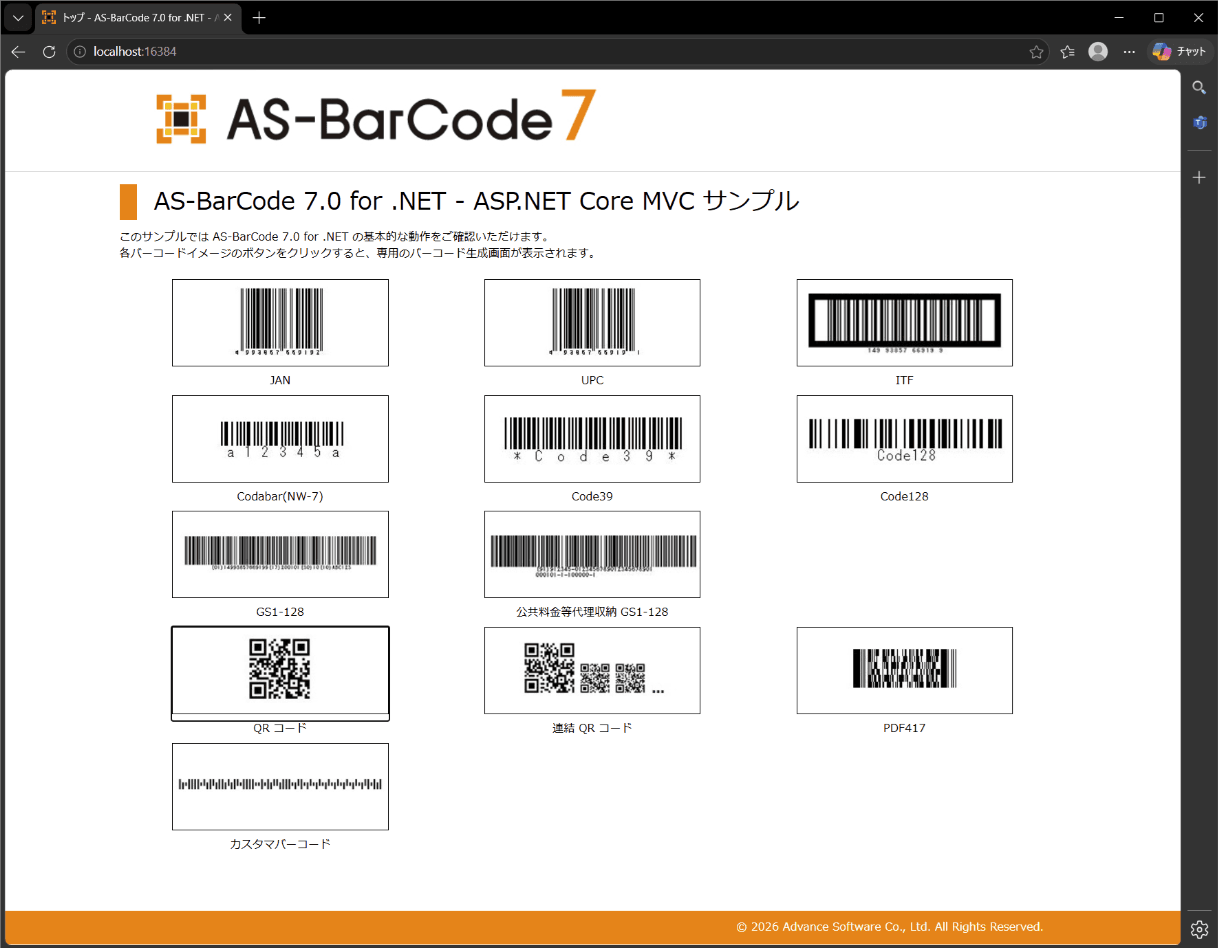Open a new browser tab
Image resolution: width=1218 pixels, height=948 pixels.
click(x=259, y=17)
